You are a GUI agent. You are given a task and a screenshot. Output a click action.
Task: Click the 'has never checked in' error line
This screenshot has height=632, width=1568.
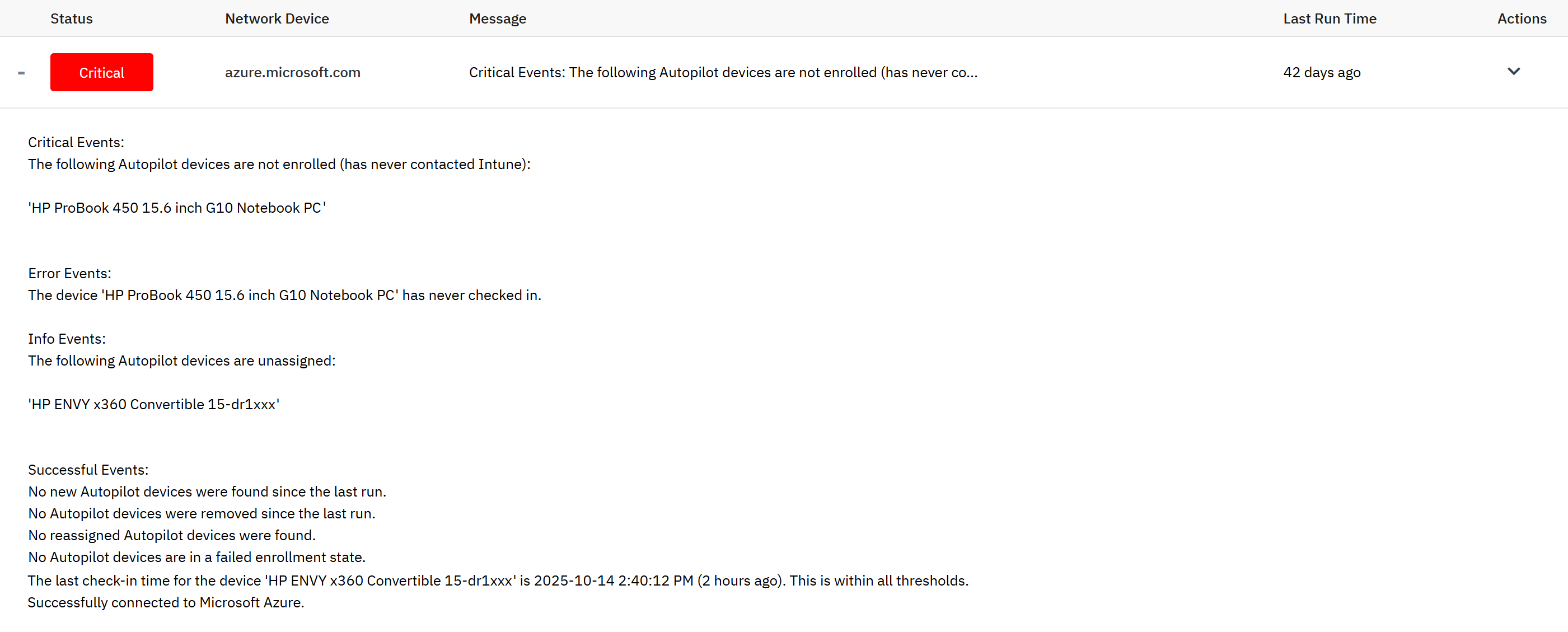point(284,296)
